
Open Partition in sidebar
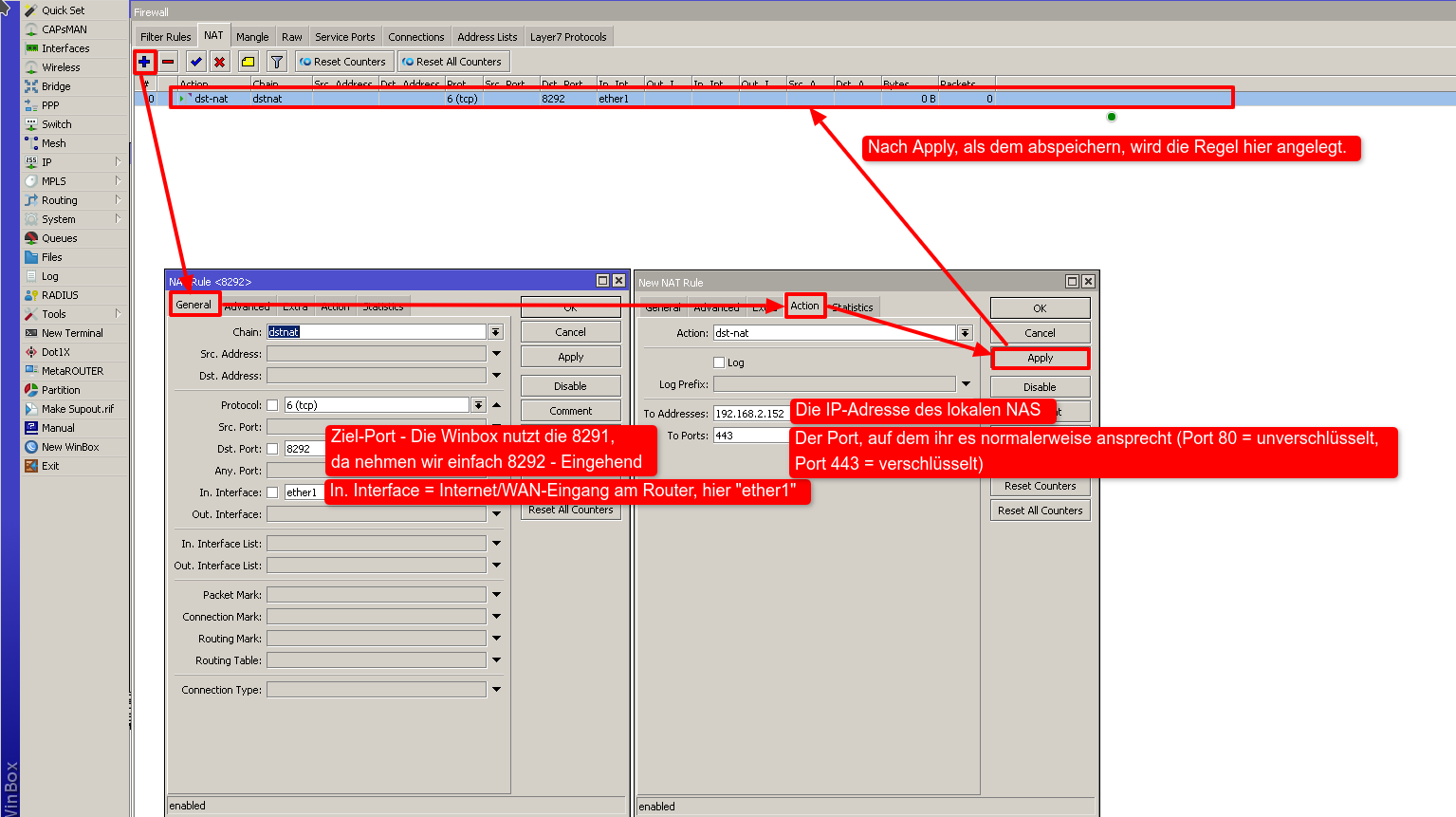(x=61, y=390)
